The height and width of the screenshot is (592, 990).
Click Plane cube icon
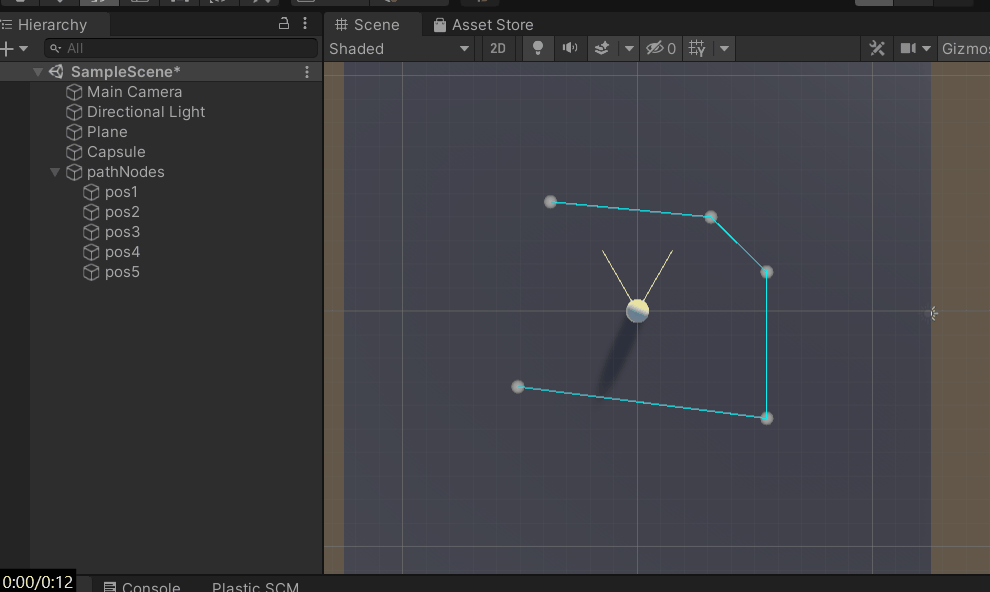(x=74, y=132)
